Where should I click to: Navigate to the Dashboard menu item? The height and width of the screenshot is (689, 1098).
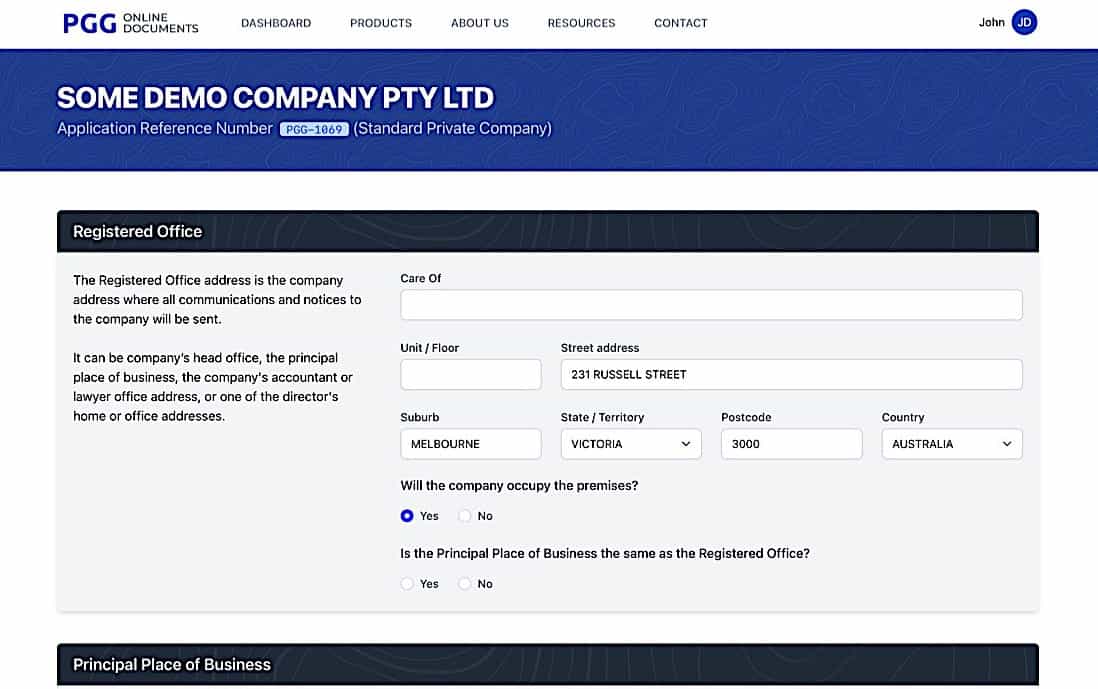click(x=276, y=22)
